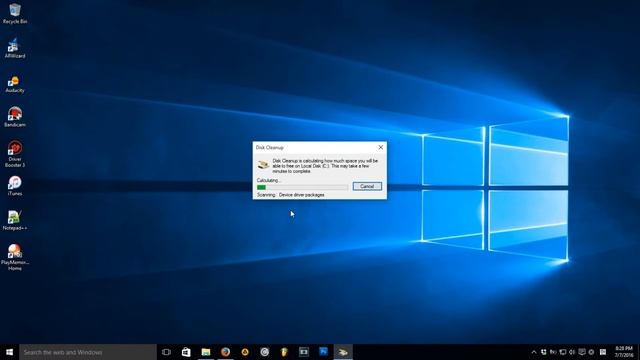Screen dimensions: 640x360
Task: Open the Recycle Bin desktop icon
Action: [x=15, y=13]
